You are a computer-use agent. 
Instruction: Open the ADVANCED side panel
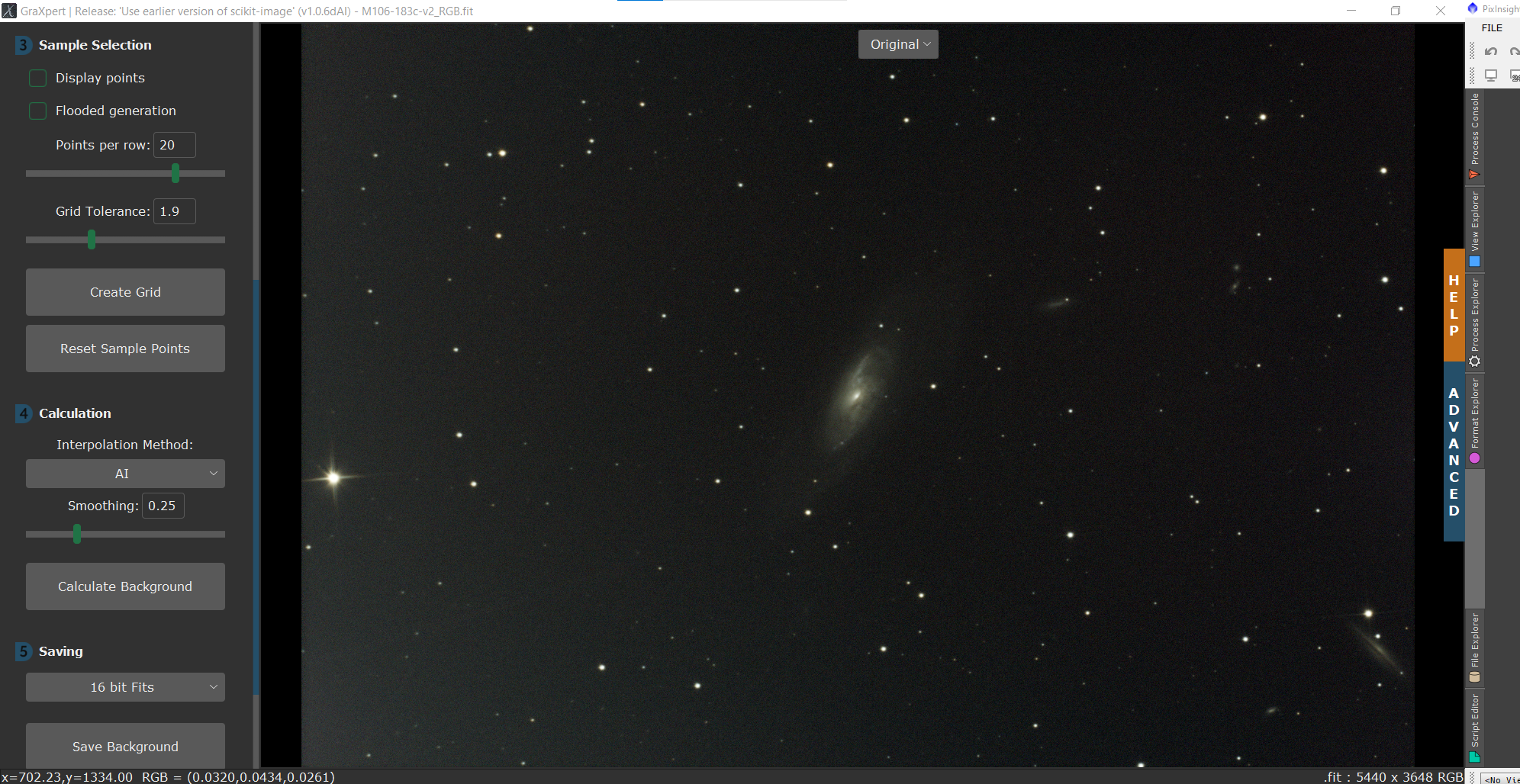(x=1454, y=451)
